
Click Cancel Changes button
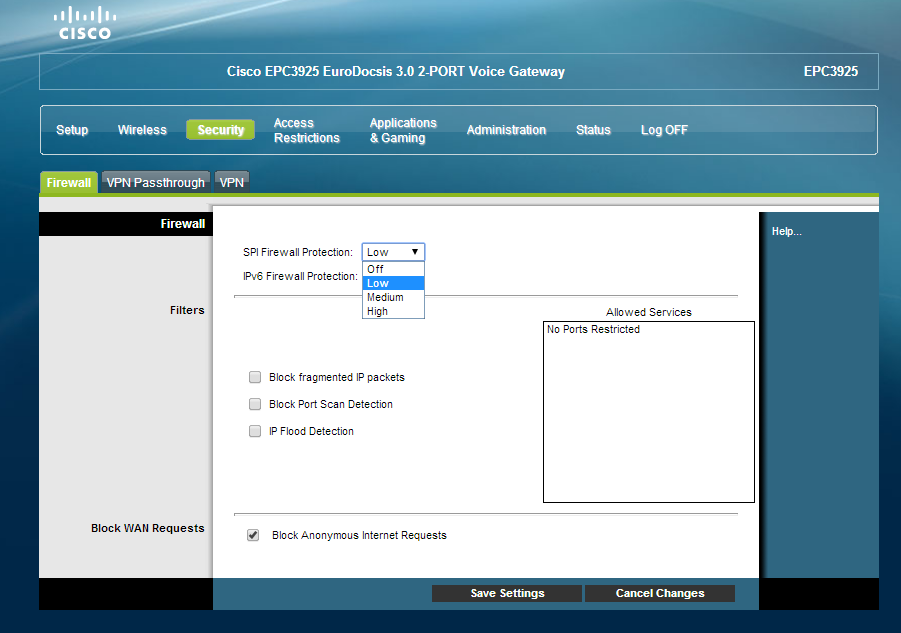660,593
